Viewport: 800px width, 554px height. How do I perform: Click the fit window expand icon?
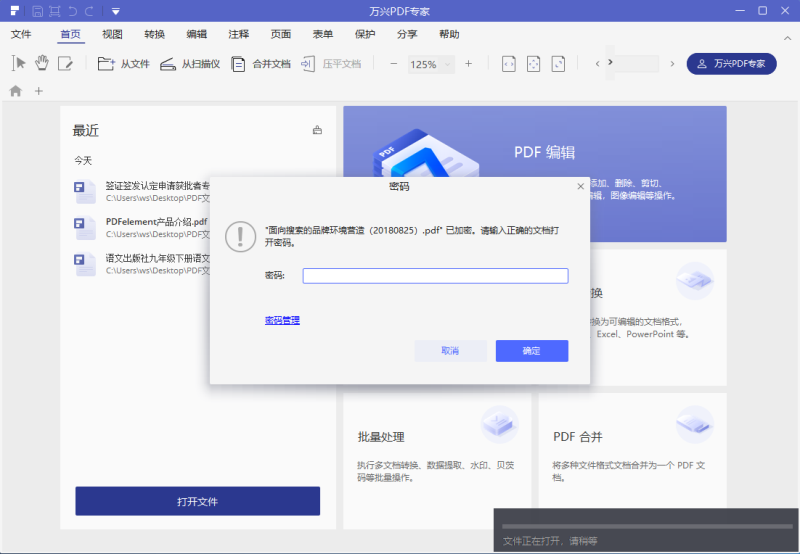558,64
